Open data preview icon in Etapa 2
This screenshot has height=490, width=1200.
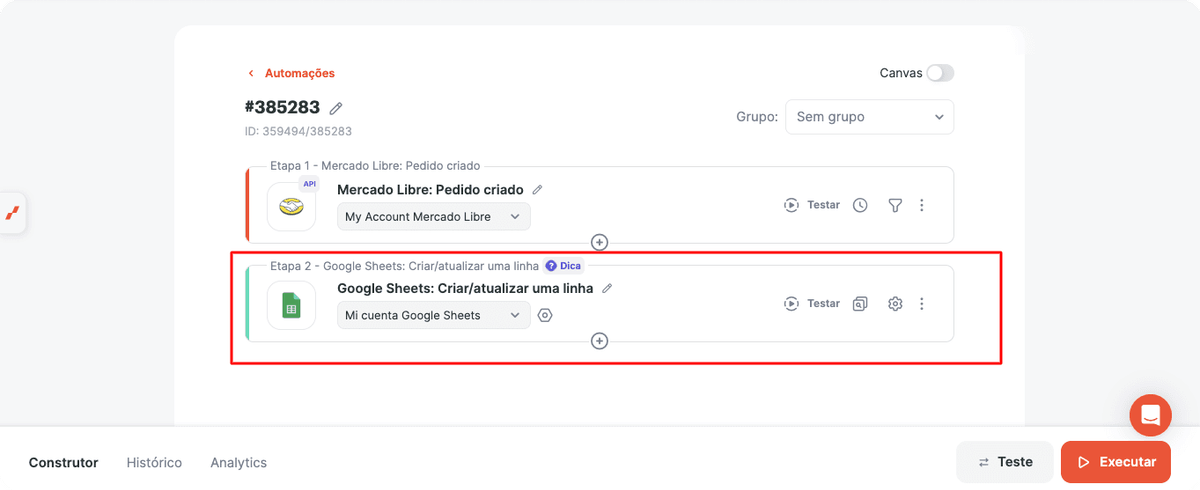pos(860,303)
